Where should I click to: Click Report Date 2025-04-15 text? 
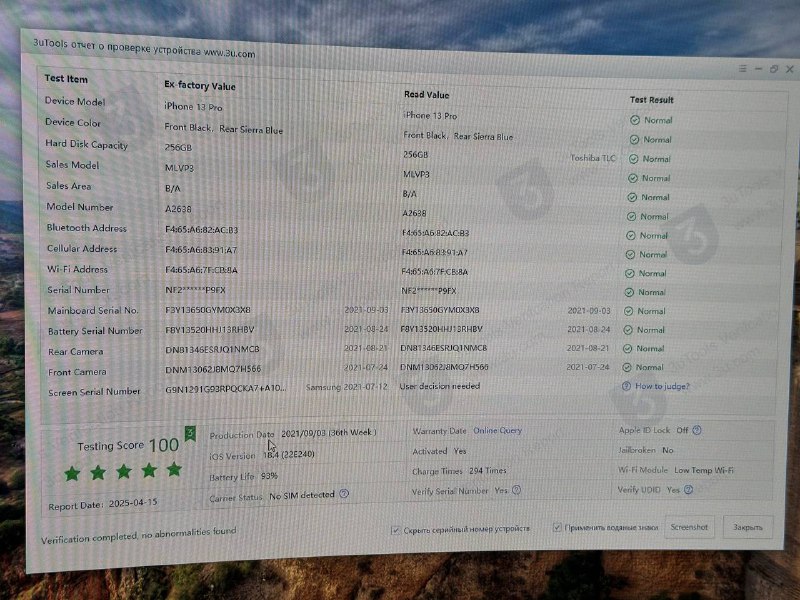[103, 504]
